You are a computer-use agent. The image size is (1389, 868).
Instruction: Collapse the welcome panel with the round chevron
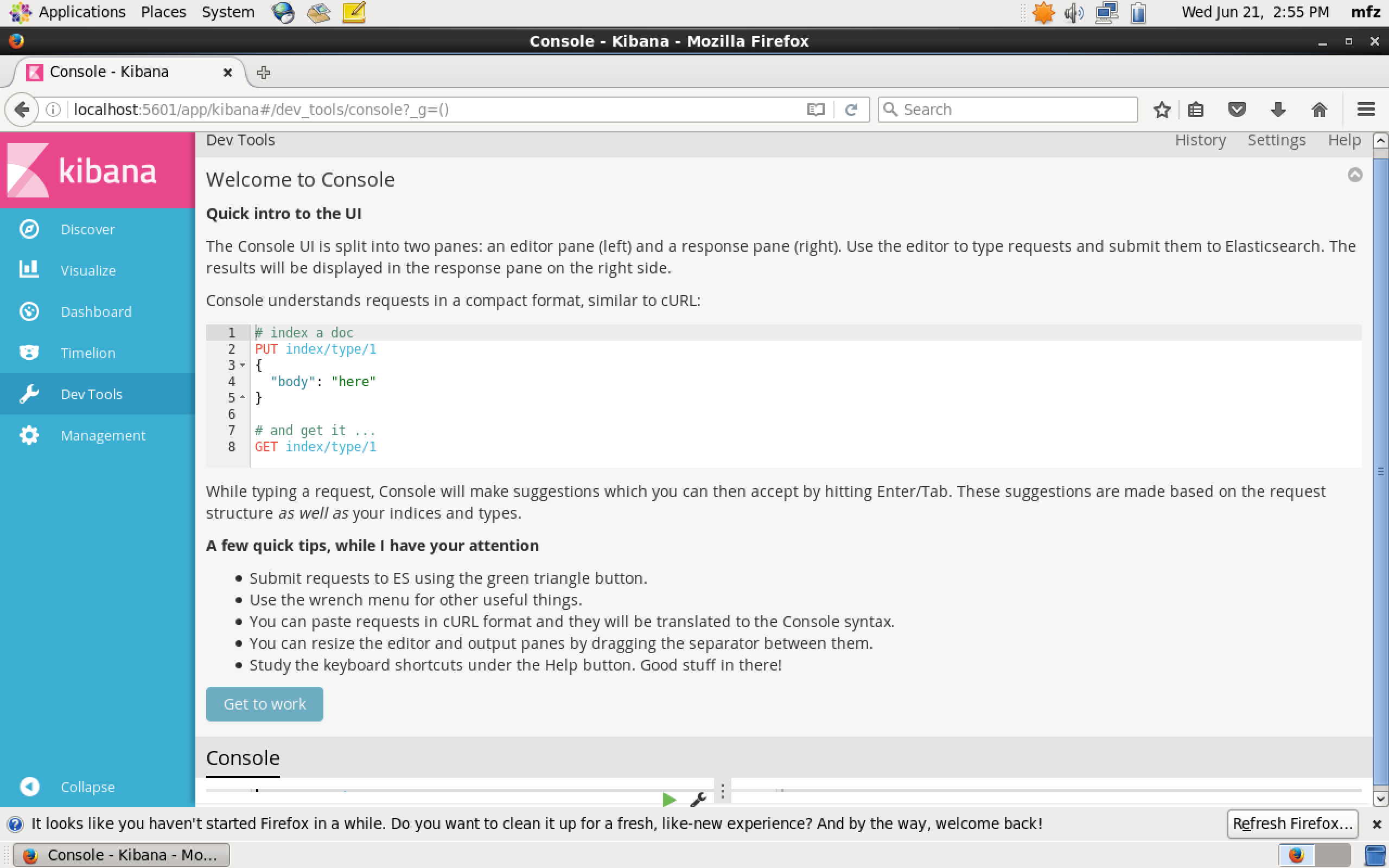pos(1355,175)
